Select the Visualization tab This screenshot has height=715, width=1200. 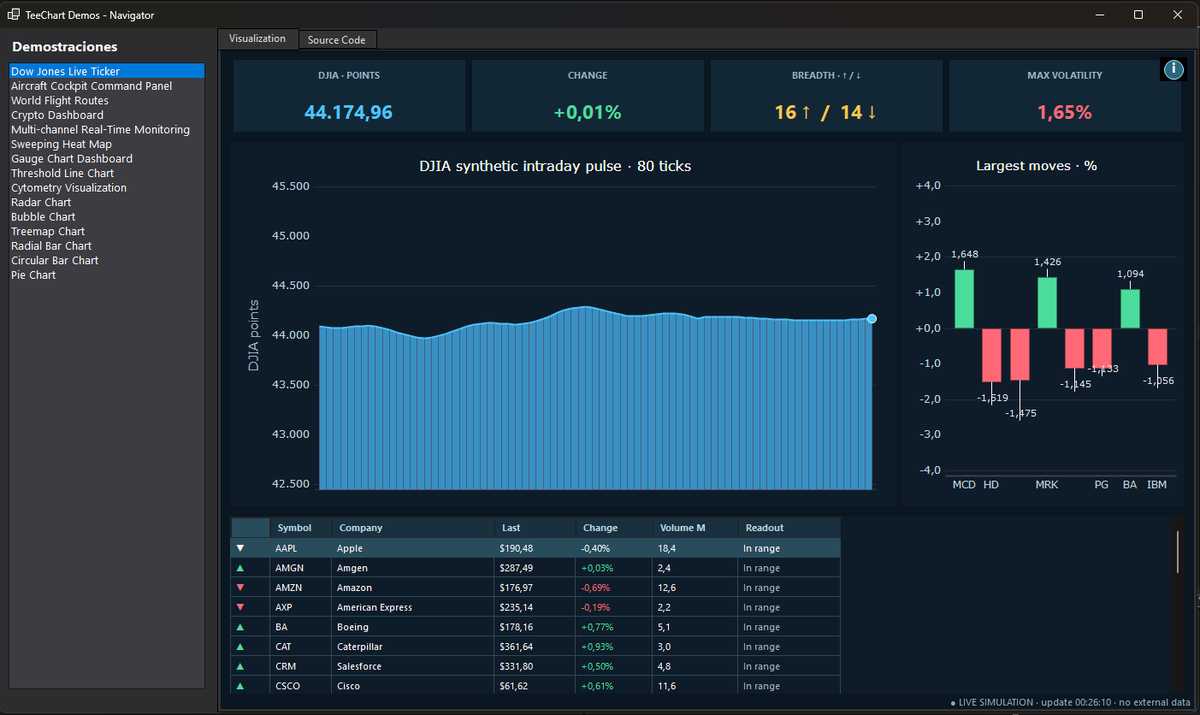coord(258,38)
